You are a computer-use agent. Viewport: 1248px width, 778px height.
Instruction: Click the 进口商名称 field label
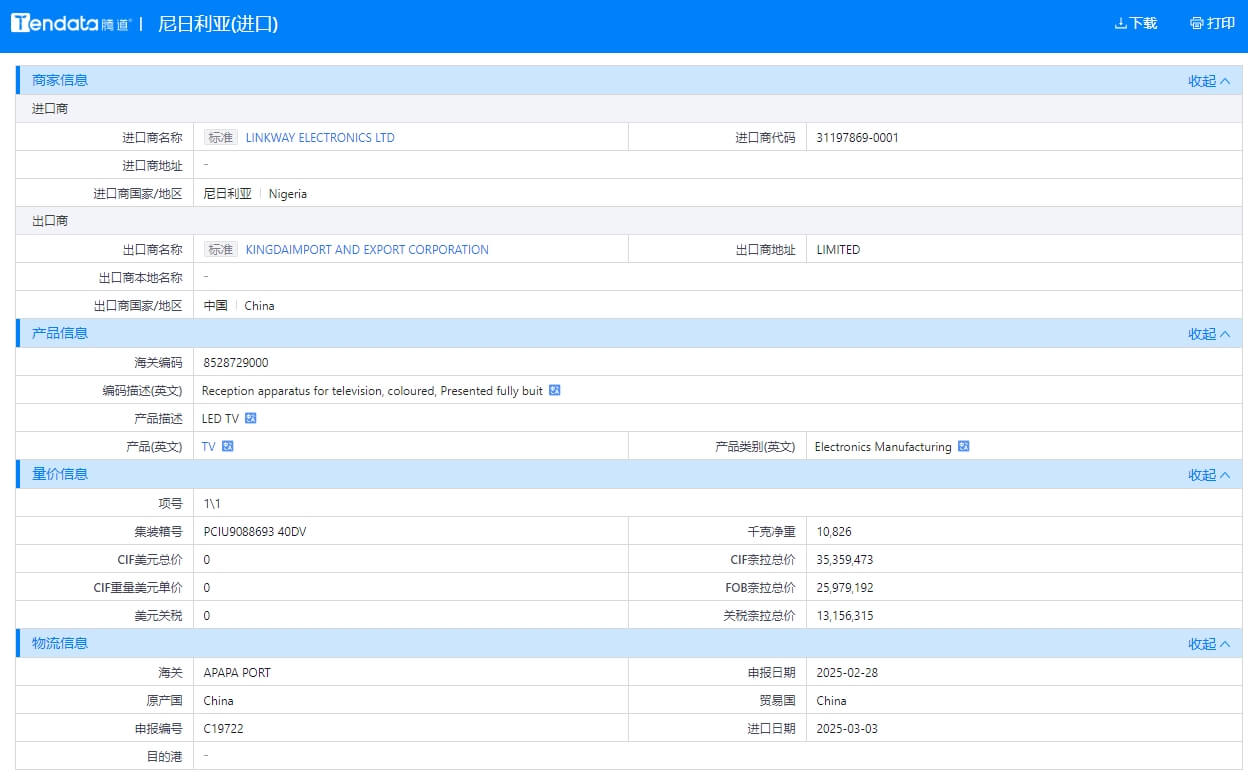pos(153,138)
